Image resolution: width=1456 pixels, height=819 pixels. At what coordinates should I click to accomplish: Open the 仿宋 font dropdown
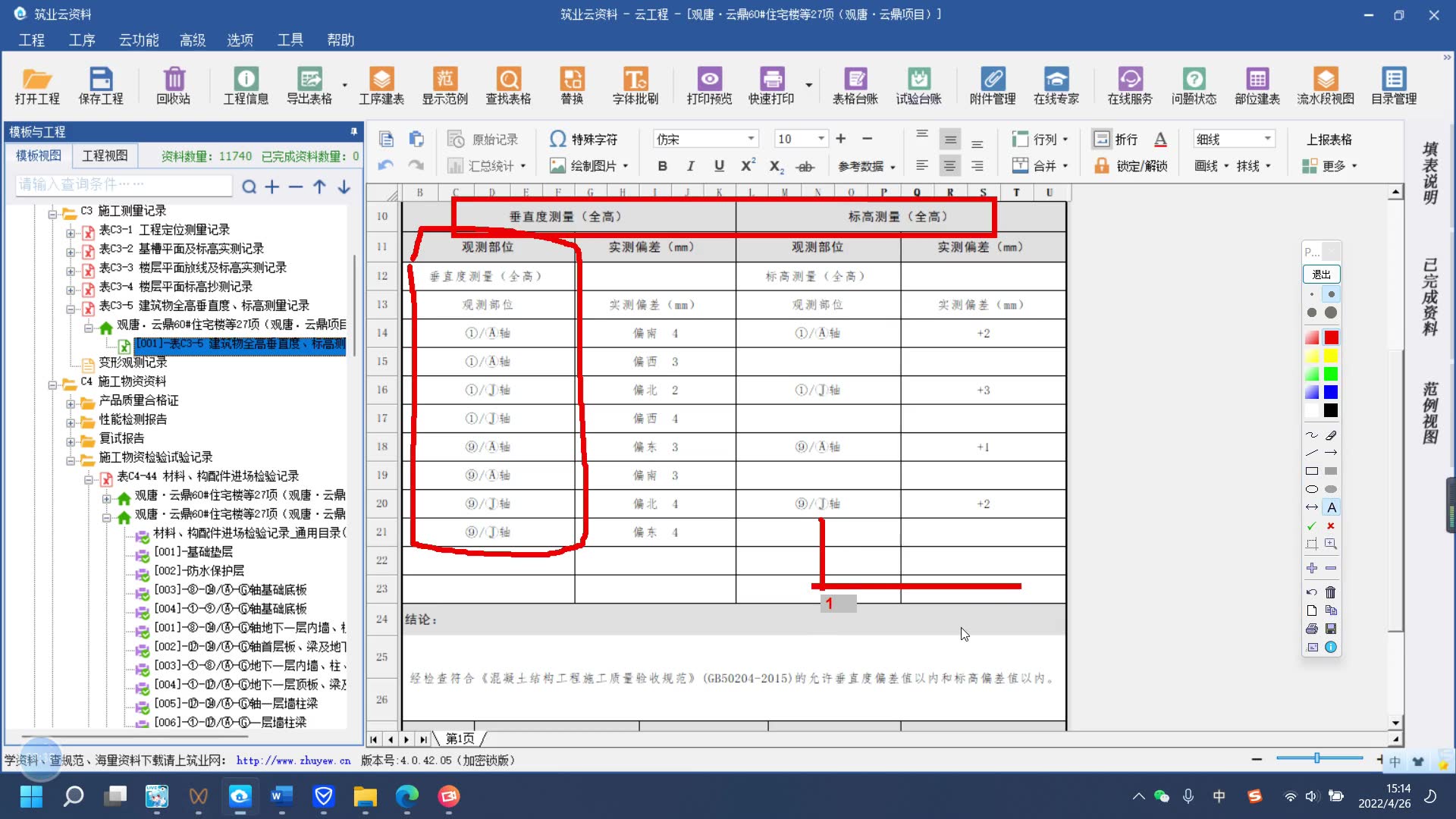pos(751,139)
